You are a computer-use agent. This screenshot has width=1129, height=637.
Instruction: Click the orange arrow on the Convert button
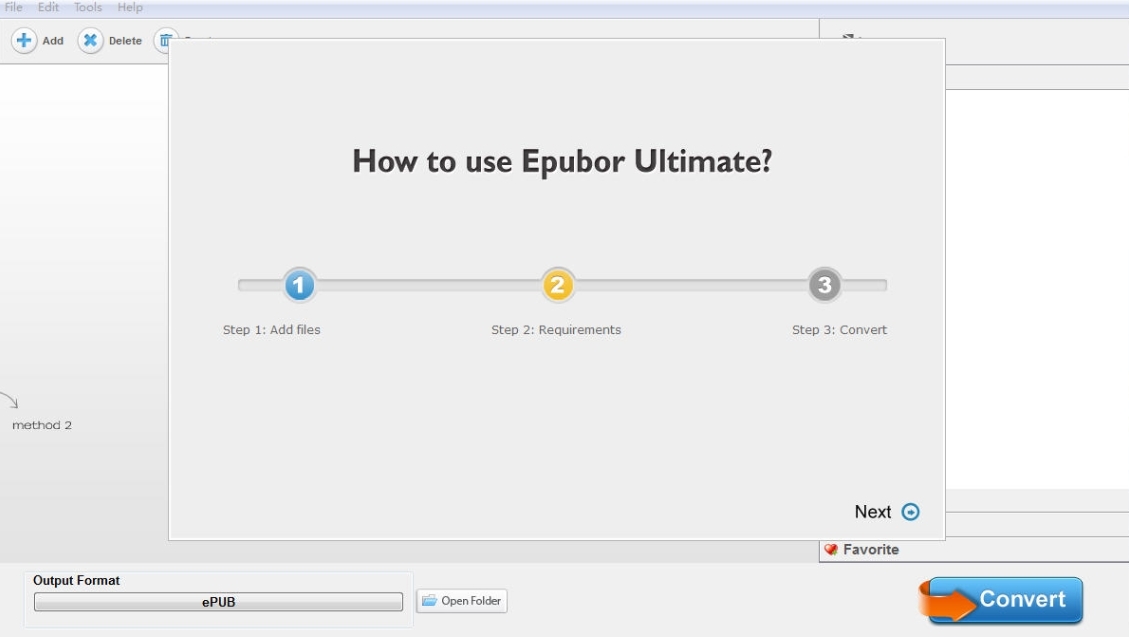[x=947, y=602]
